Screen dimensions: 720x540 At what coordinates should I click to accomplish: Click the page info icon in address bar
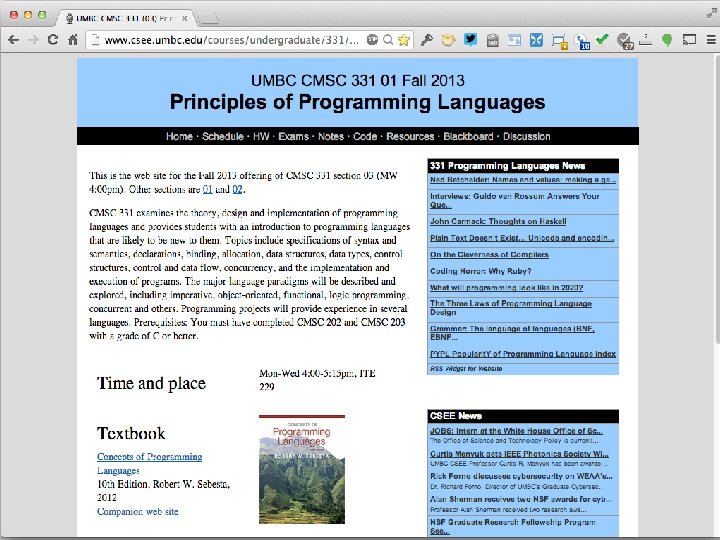(x=96, y=40)
